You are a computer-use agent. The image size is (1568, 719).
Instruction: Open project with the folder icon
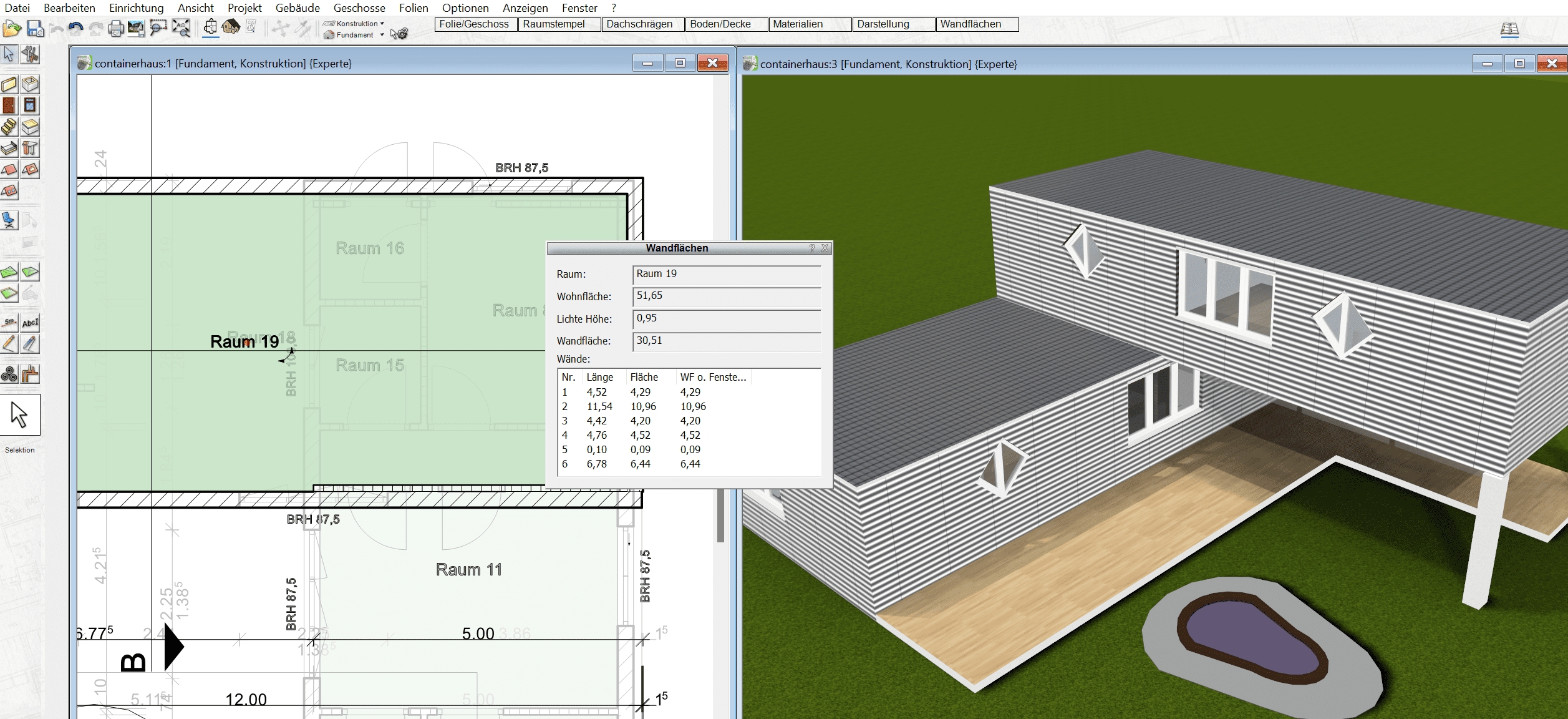12,29
